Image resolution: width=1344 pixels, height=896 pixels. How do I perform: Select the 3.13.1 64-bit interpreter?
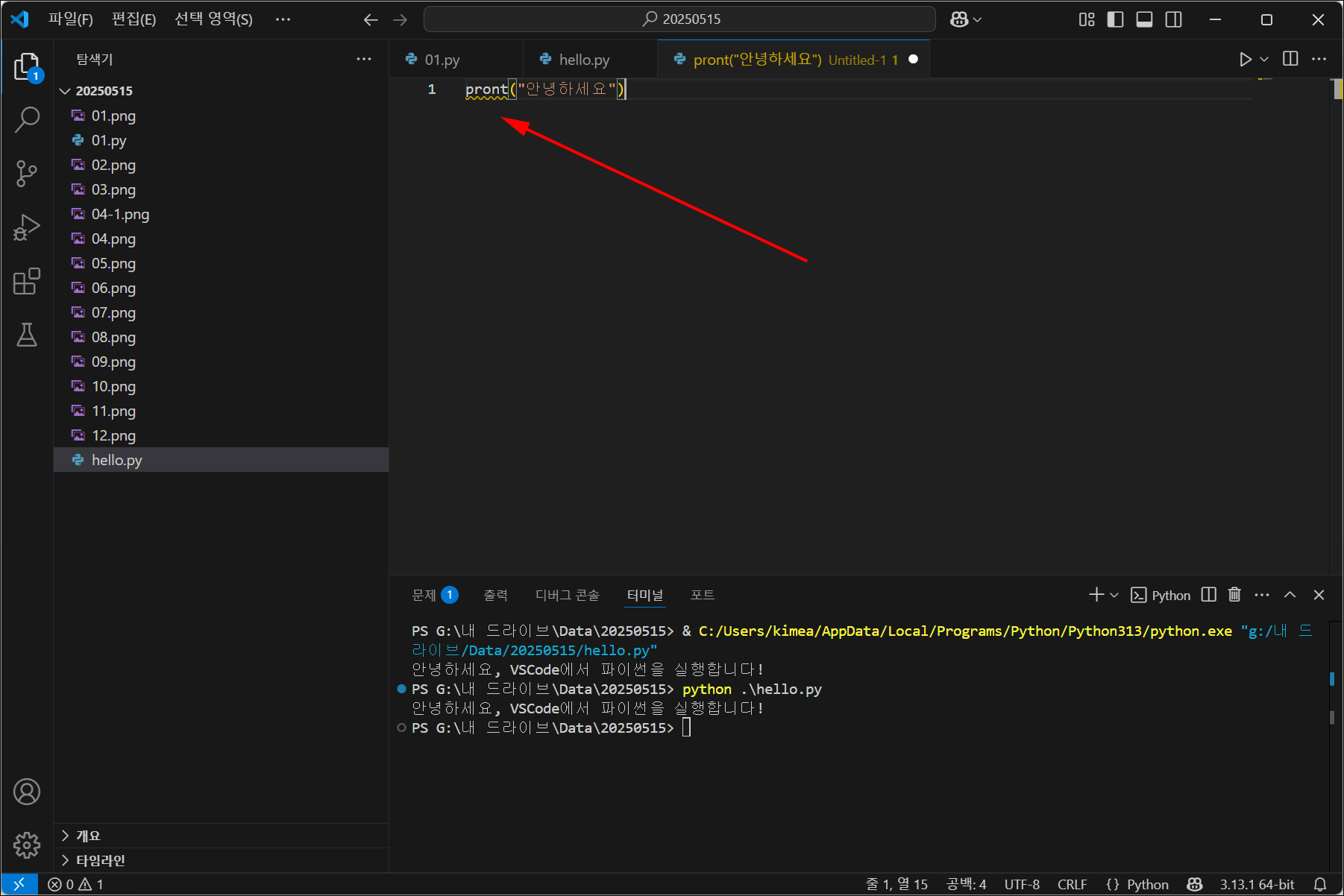(1257, 884)
